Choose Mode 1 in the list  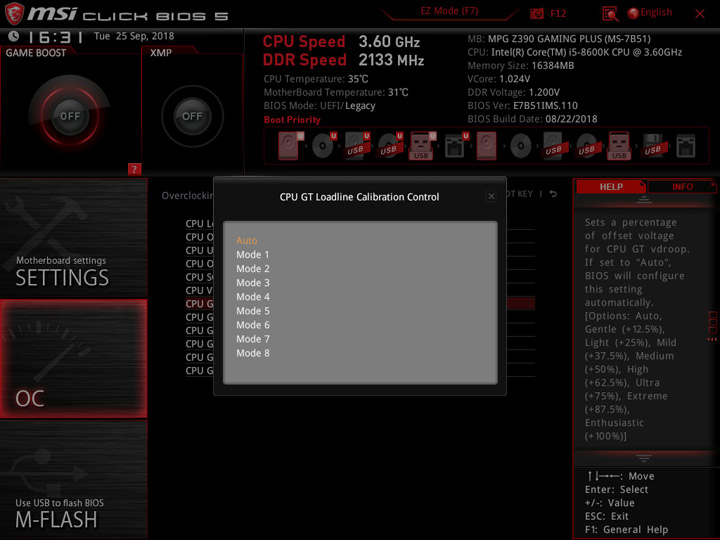coord(253,254)
